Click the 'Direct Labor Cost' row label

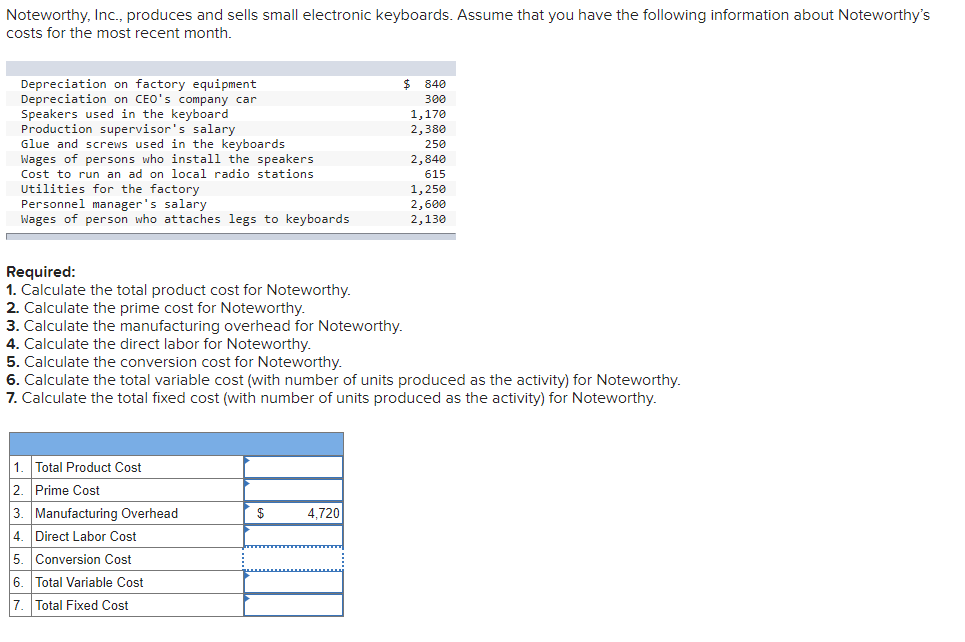(x=86, y=536)
